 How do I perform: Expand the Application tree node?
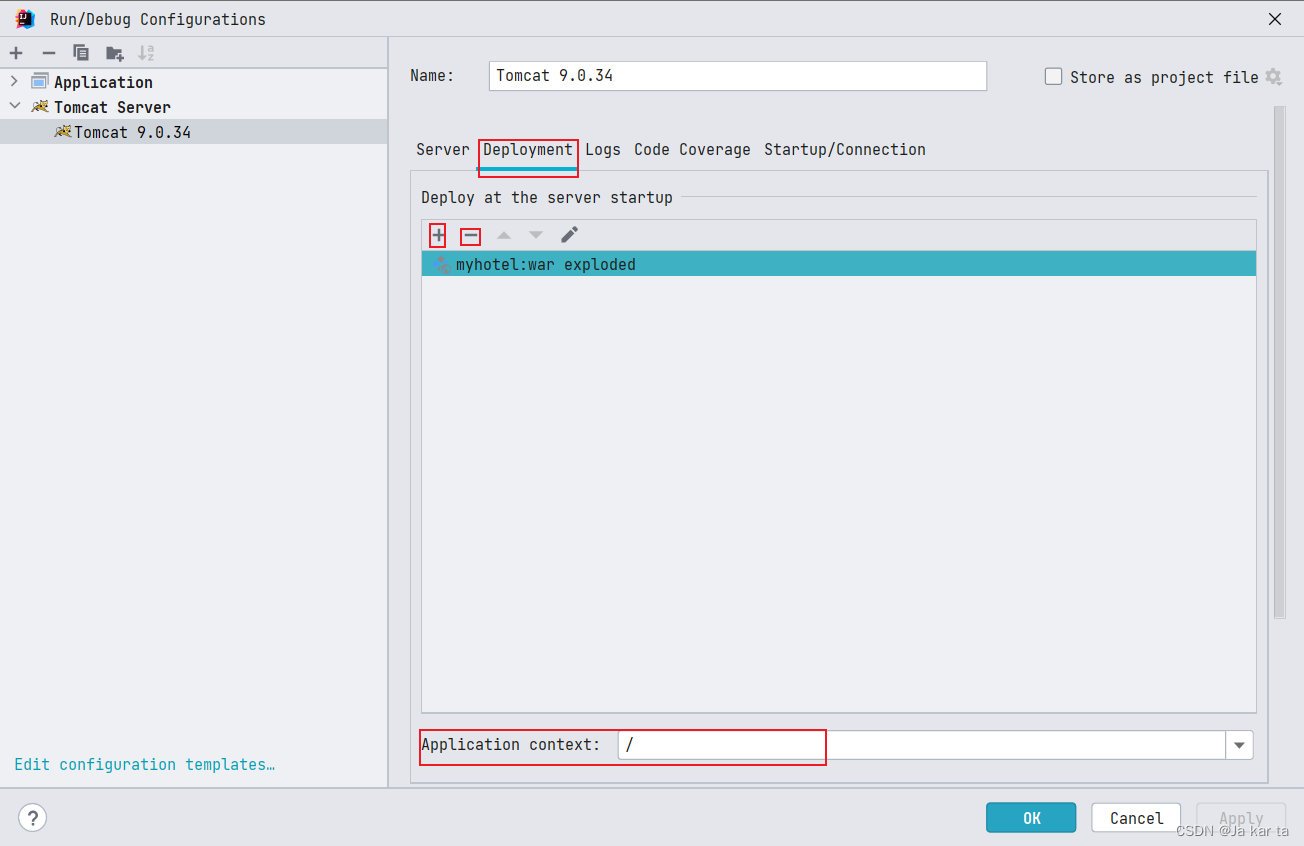tap(14, 82)
